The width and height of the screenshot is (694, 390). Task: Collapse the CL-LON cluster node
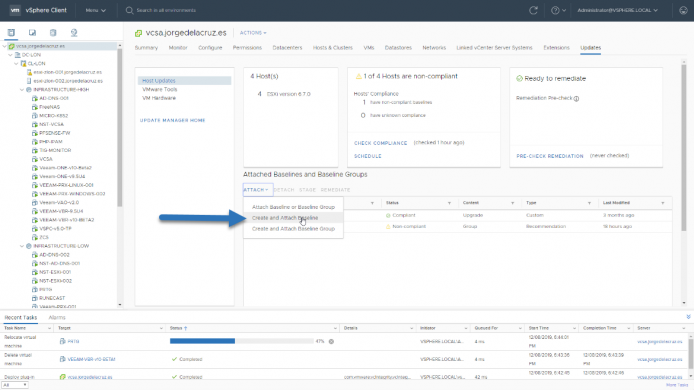(x=16, y=64)
